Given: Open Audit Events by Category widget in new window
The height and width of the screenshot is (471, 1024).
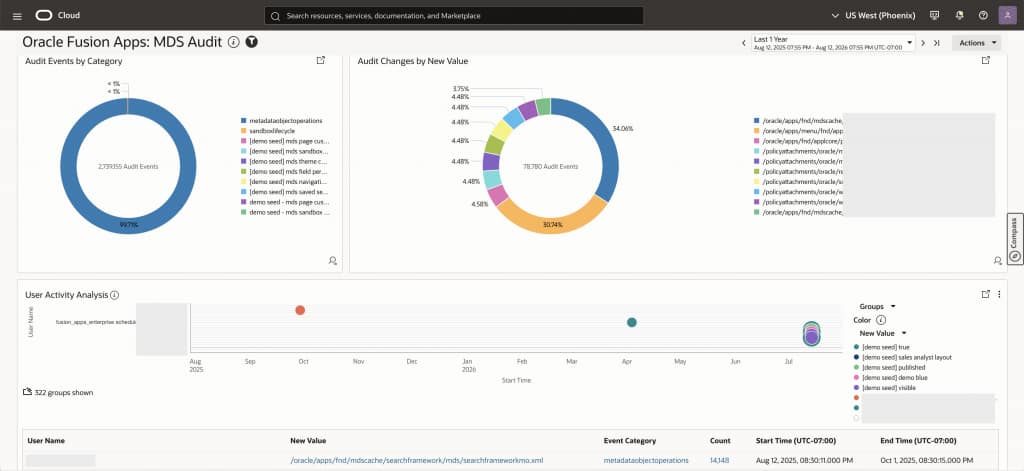Looking at the screenshot, I should pos(321,60).
